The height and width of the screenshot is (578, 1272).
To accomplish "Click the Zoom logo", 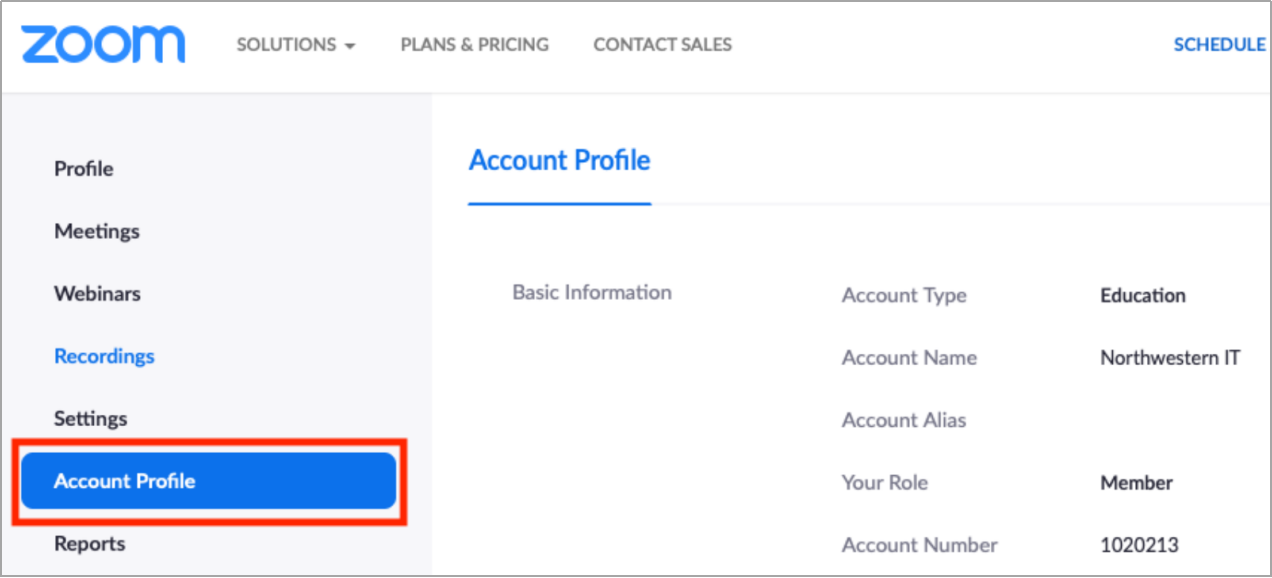I will click(x=103, y=45).
